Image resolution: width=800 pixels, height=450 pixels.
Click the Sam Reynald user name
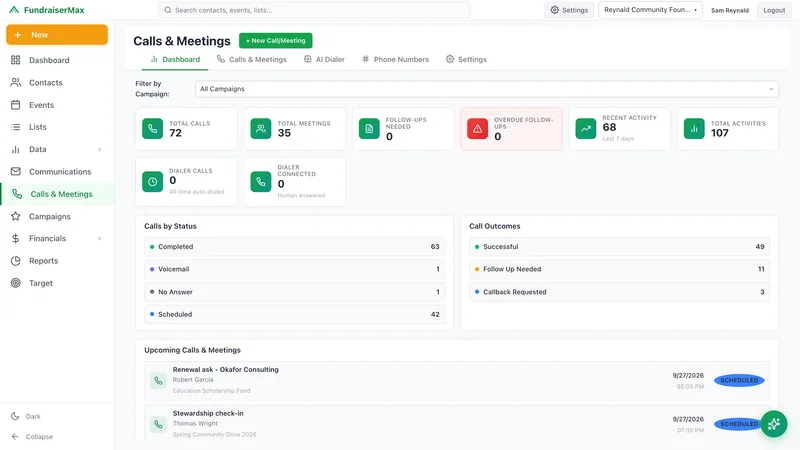point(730,10)
